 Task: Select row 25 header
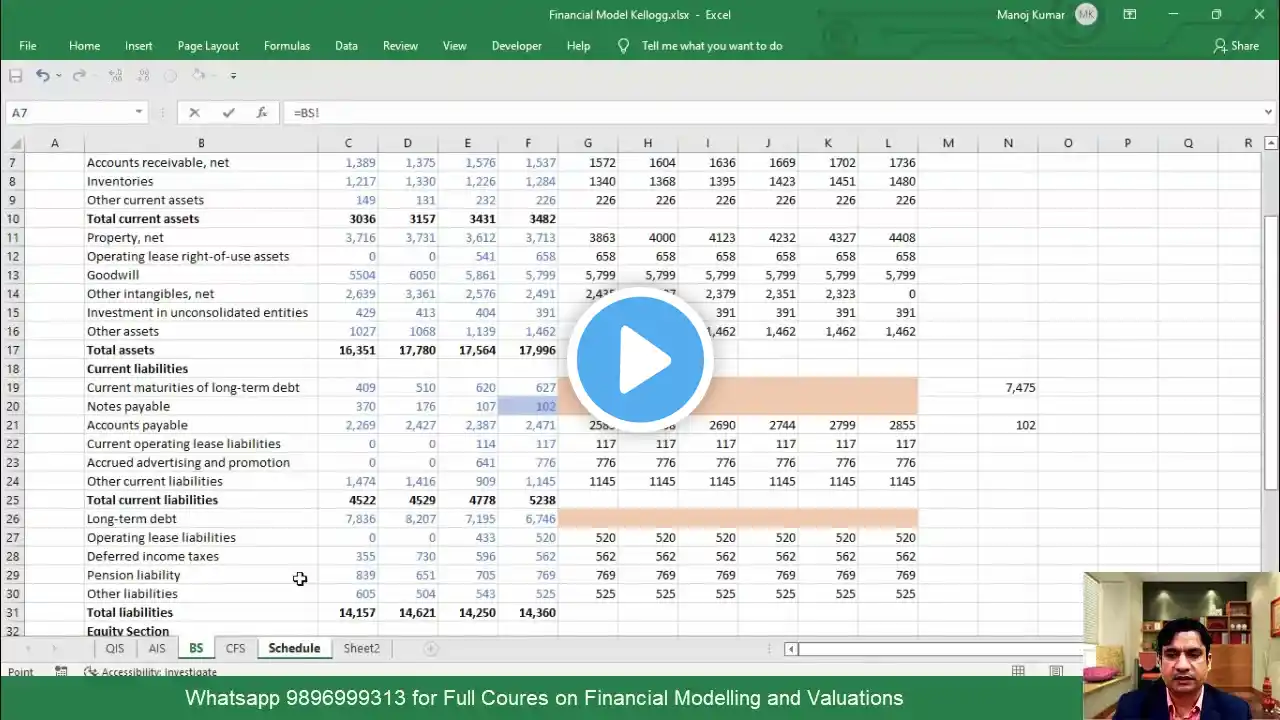[12, 500]
